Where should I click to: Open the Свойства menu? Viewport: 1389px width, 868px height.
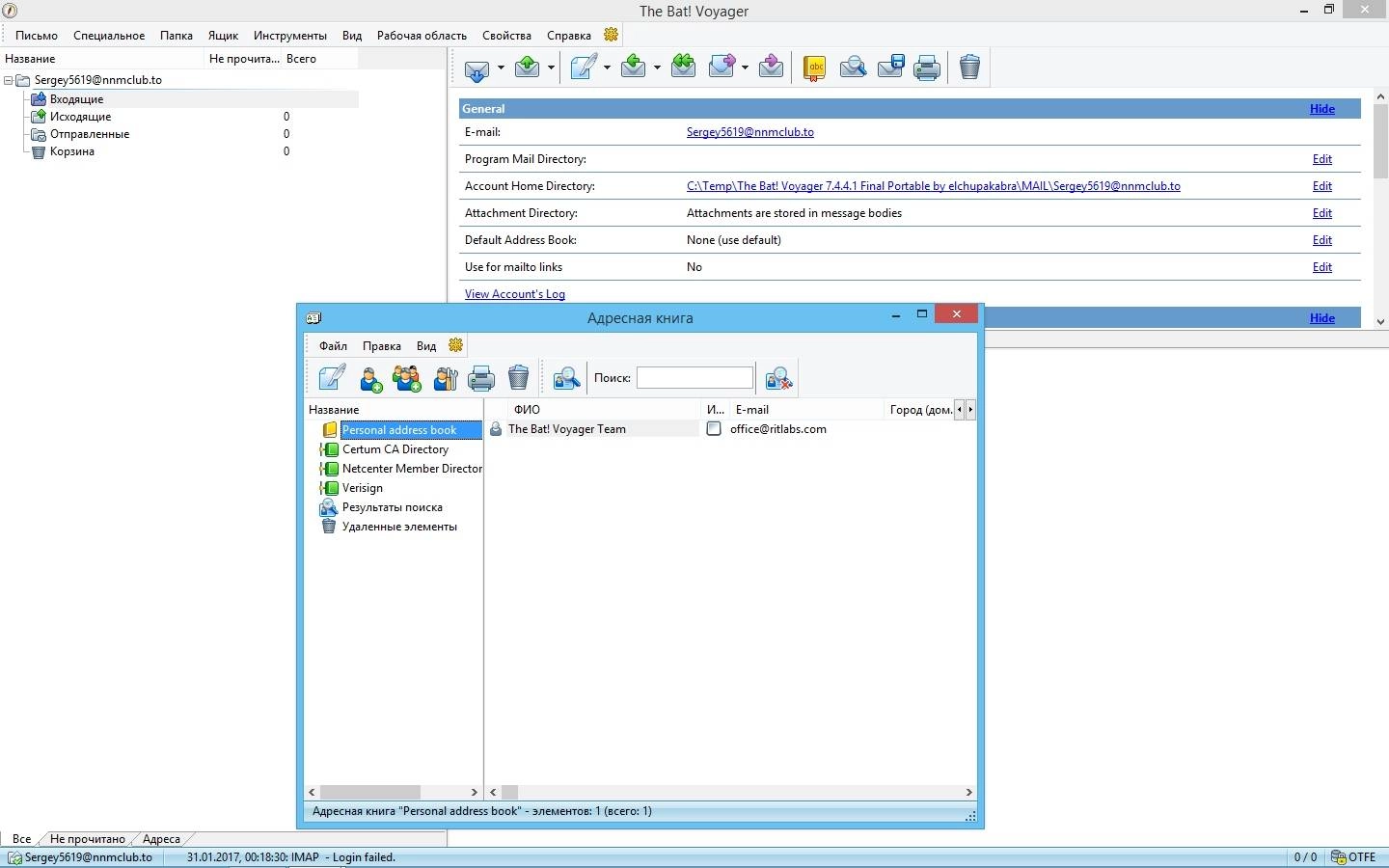(506, 36)
